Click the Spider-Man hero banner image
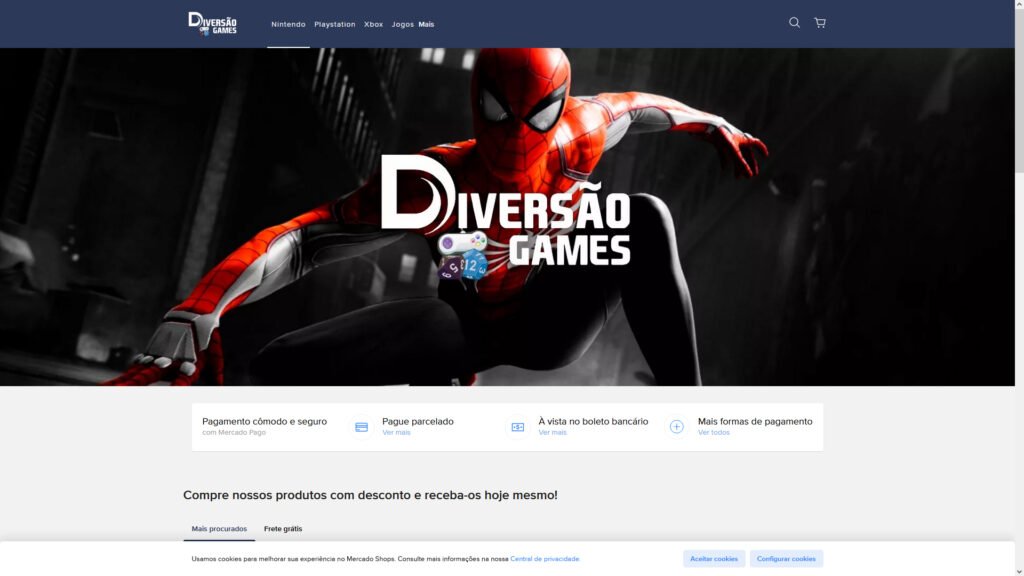Image resolution: width=1024 pixels, height=576 pixels. [x=507, y=217]
